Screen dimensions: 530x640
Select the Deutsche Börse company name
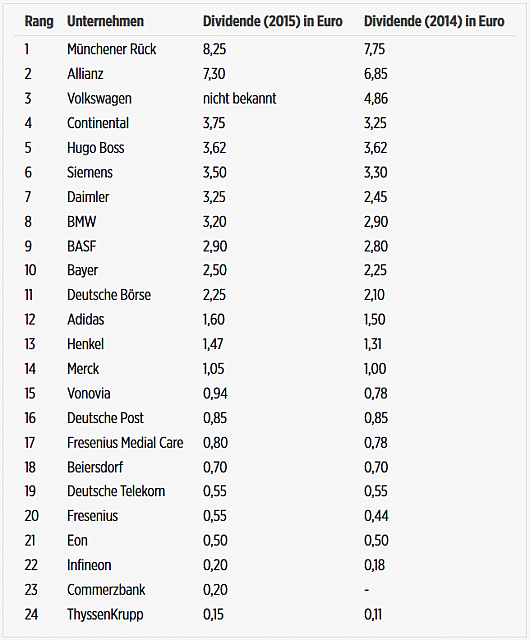click(109, 295)
